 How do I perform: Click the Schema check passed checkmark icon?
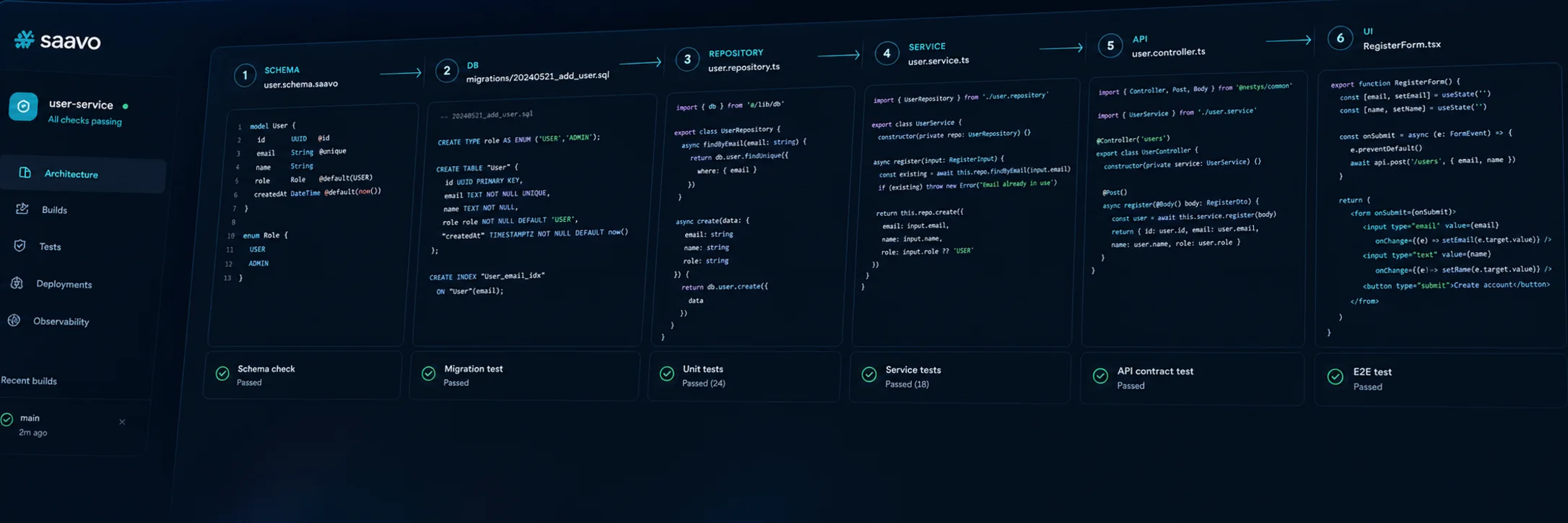coord(222,373)
